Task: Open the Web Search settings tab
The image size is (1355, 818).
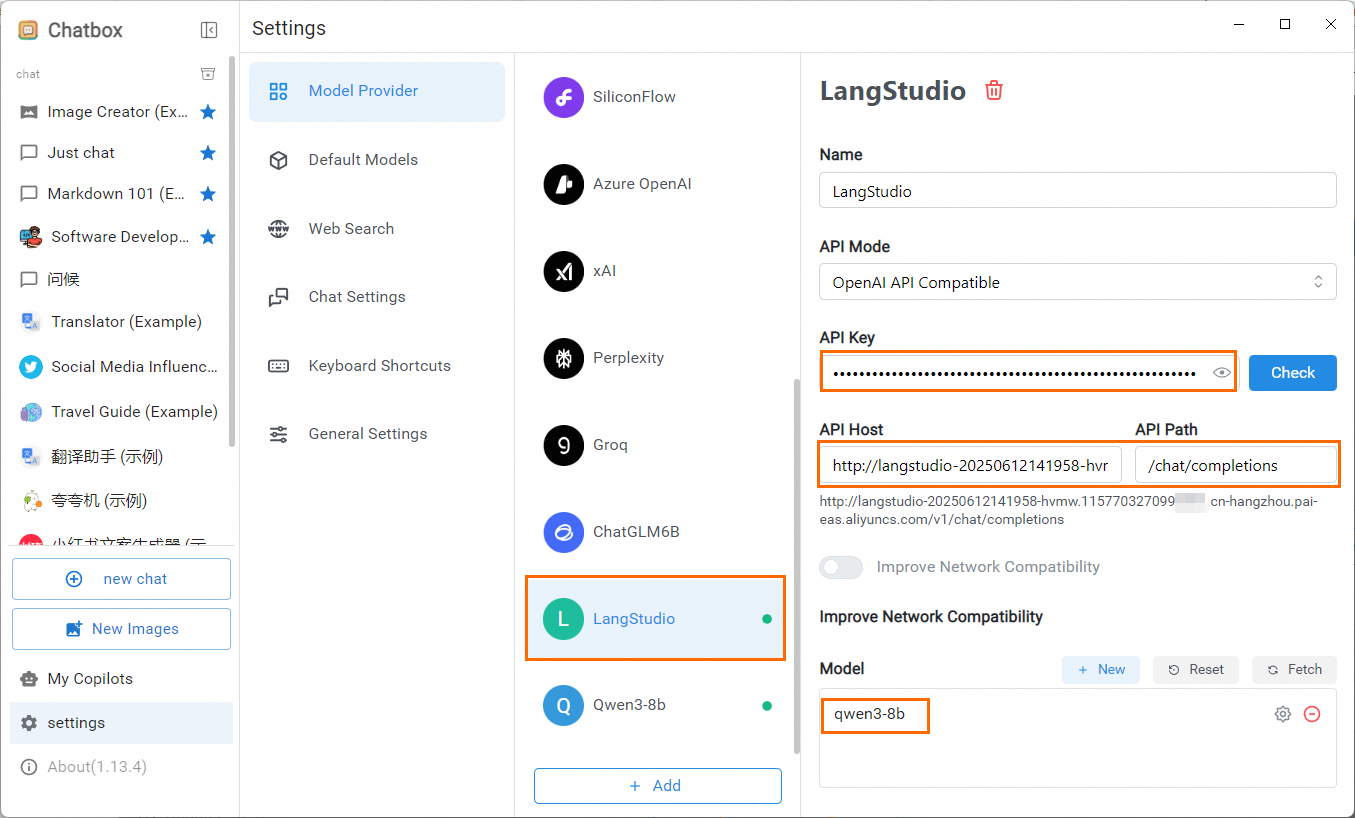Action: pyautogui.click(x=350, y=228)
